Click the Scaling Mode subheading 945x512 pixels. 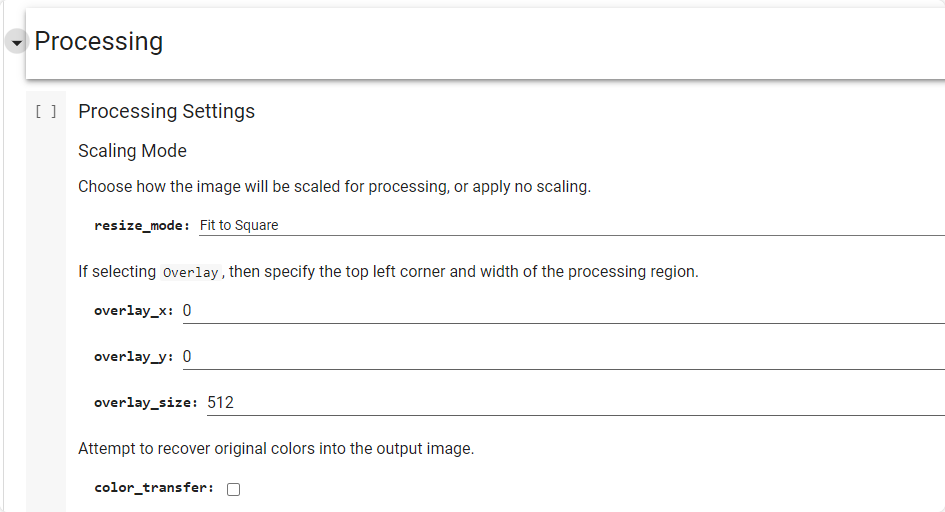click(x=132, y=151)
